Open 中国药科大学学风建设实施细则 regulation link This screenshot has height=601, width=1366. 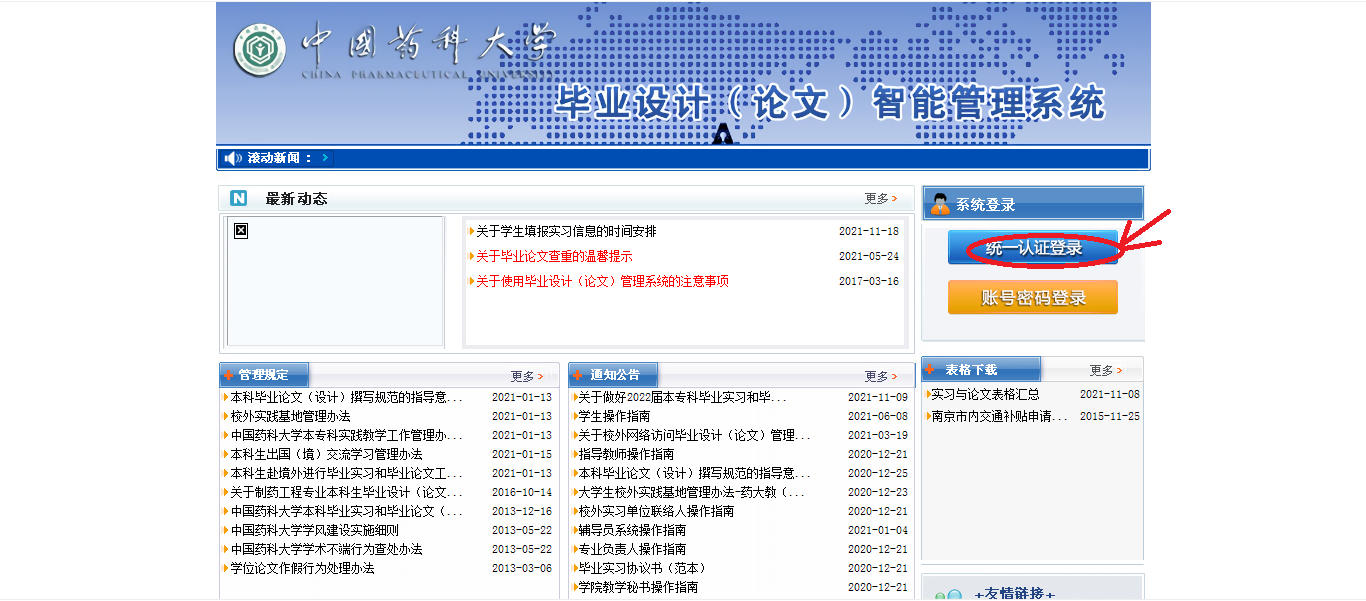(314, 530)
